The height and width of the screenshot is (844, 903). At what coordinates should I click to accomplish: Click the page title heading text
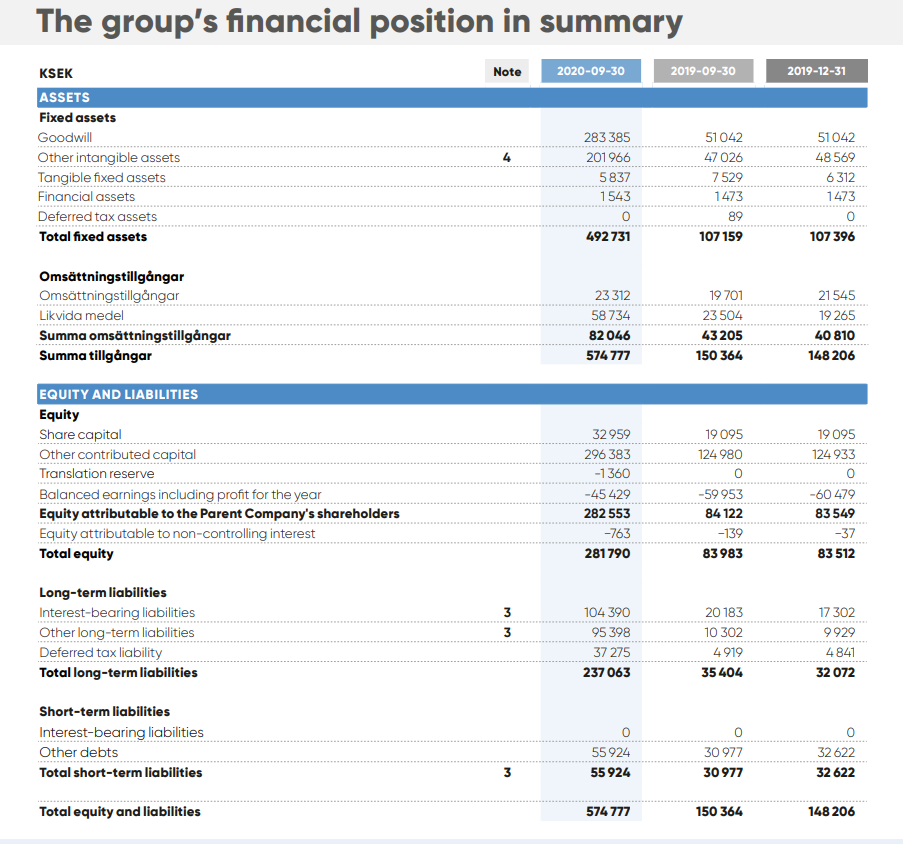359,22
